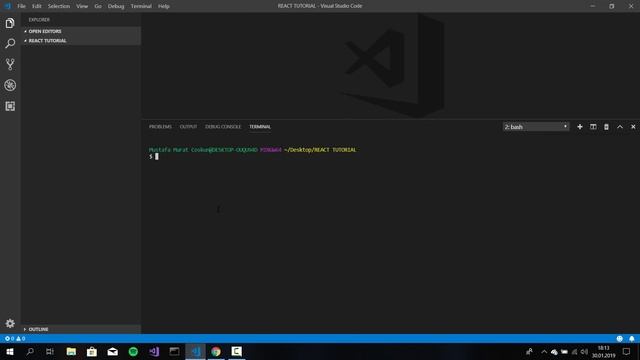Click the EXPLORER panel title
This screenshot has width=640, height=360.
39,20
